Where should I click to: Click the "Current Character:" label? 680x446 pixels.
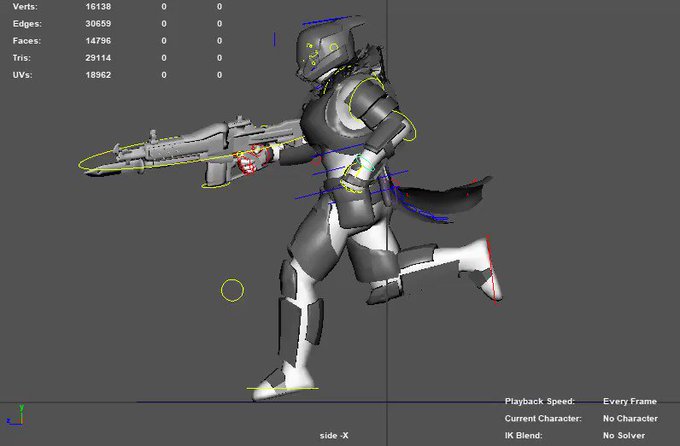coord(543,419)
